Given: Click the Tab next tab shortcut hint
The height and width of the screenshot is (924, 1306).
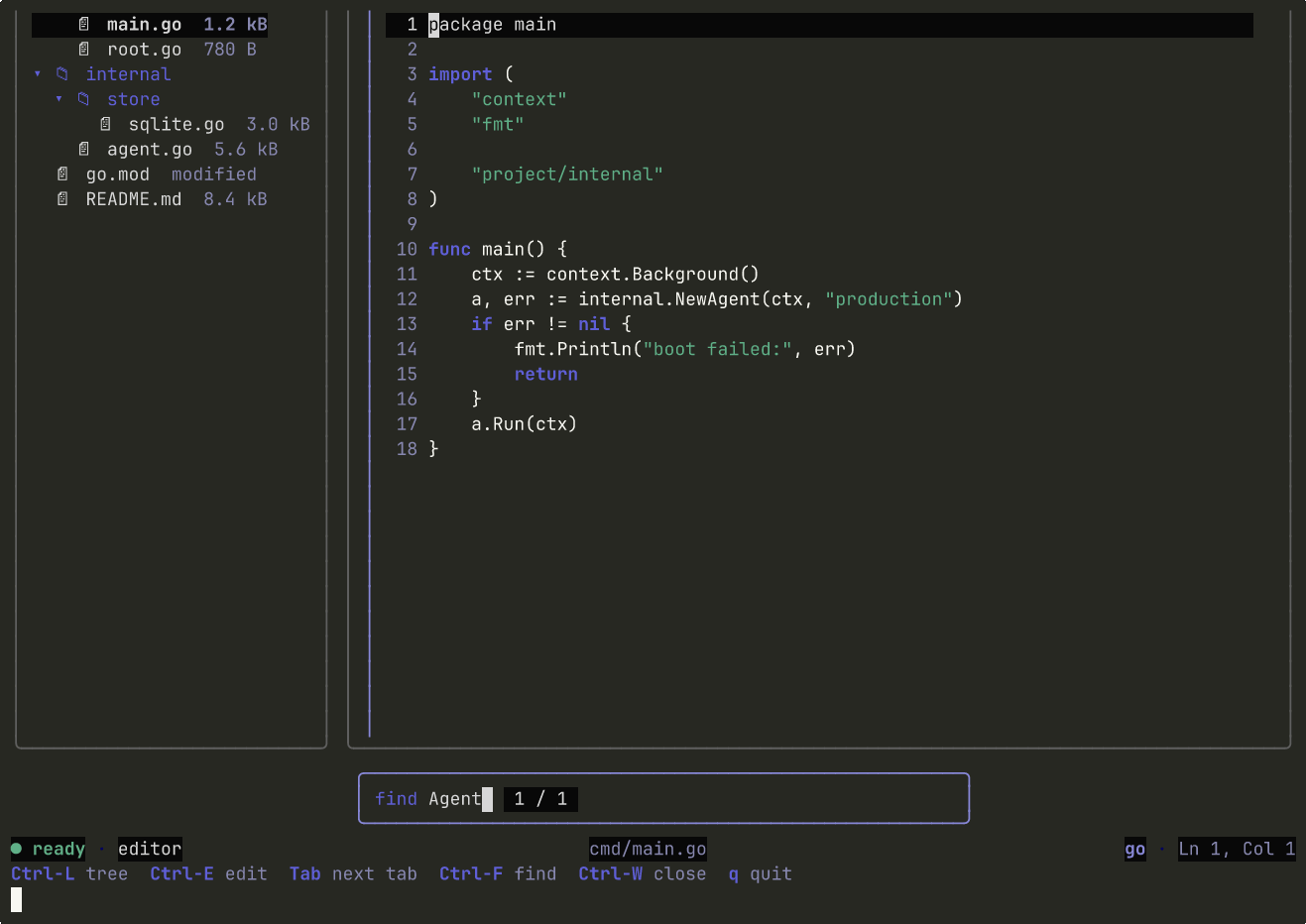Looking at the screenshot, I should (353, 873).
